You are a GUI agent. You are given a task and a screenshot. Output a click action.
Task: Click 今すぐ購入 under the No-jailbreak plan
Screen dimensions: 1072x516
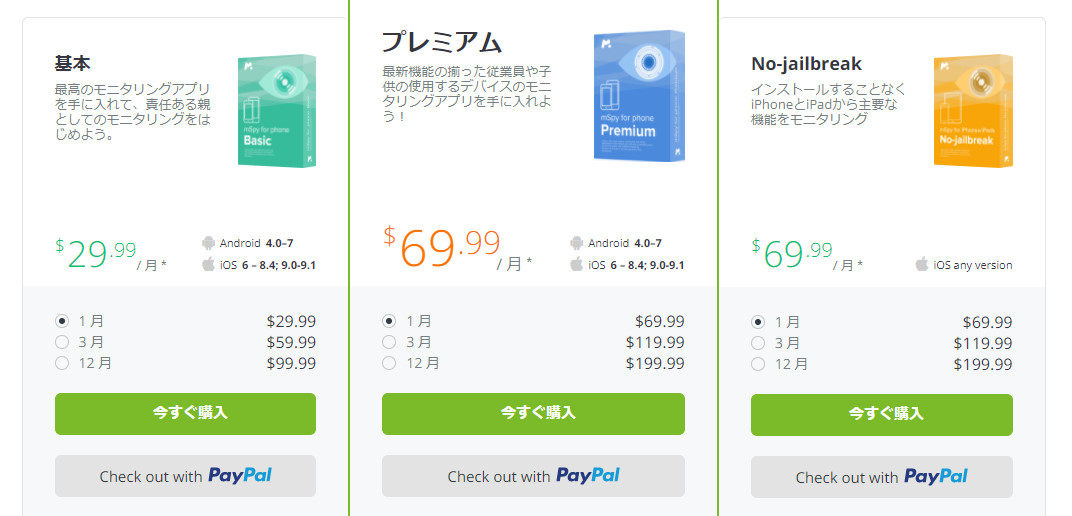(x=882, y=414)
